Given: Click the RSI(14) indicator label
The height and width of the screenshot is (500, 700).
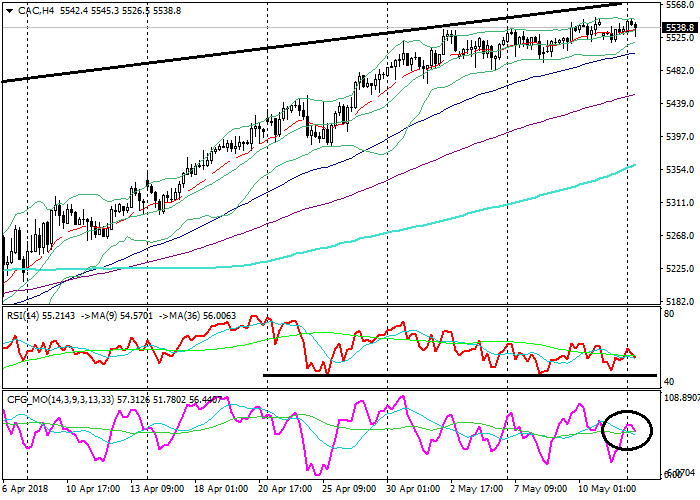Looking at the screenshot, I should point(24,315).
